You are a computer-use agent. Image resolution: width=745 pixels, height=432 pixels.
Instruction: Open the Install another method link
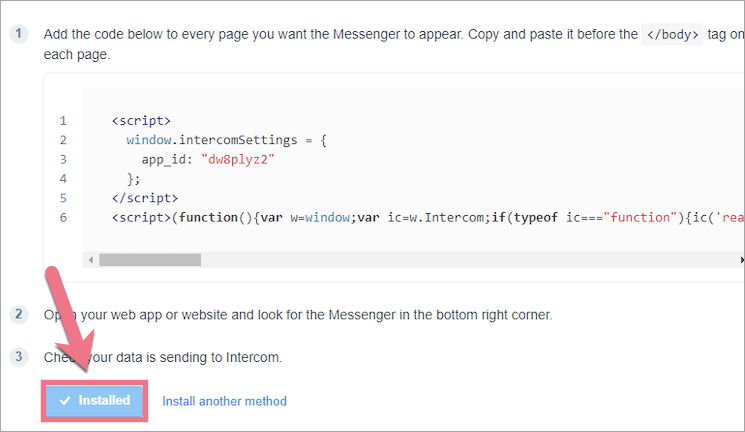[x=224, y=401]
